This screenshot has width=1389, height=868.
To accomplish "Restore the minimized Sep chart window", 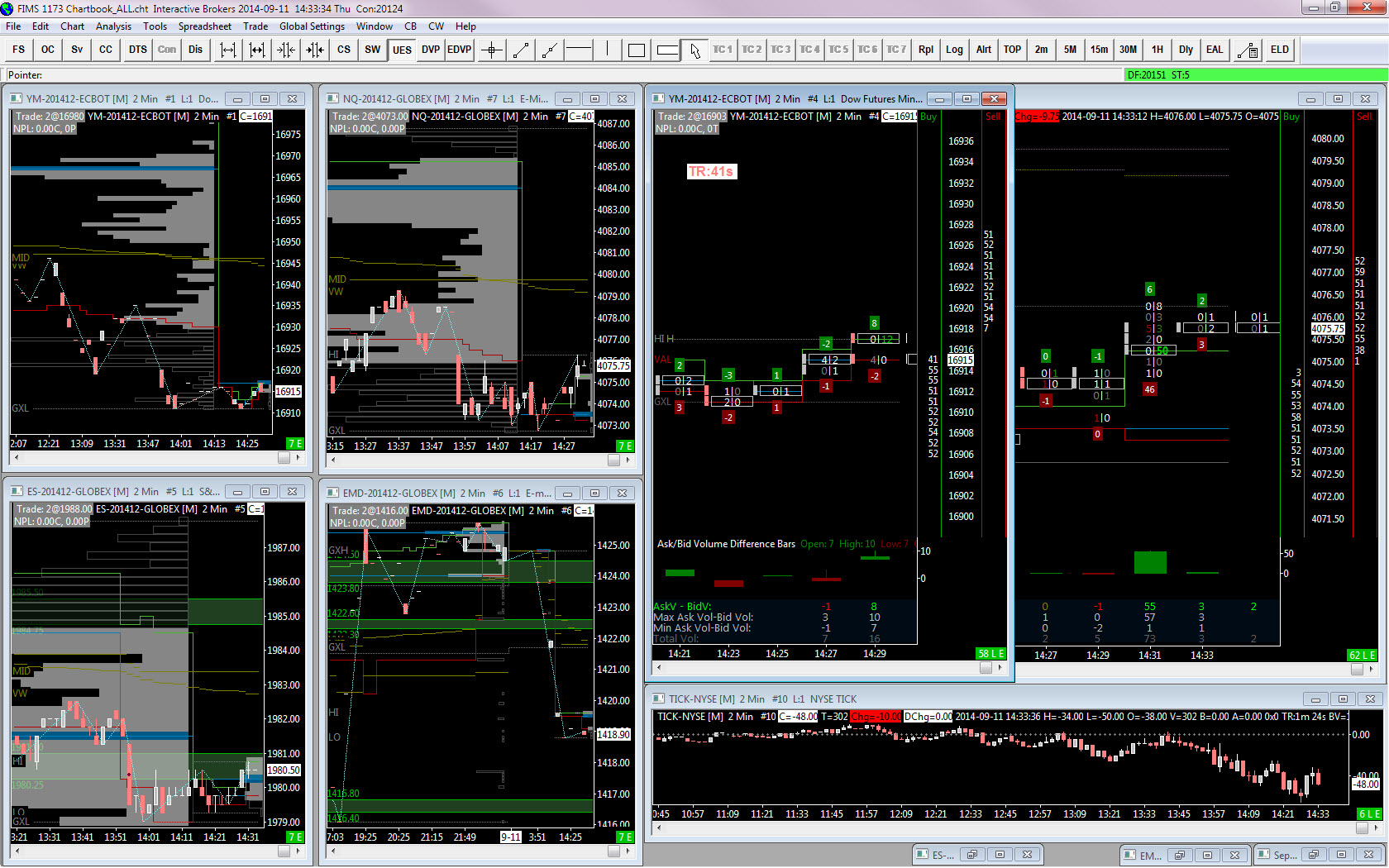I will pos(1314,855).
